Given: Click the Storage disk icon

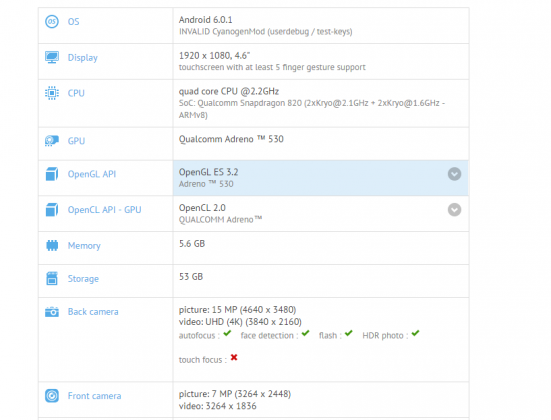Looking at the screenshot, I should 52,278.
